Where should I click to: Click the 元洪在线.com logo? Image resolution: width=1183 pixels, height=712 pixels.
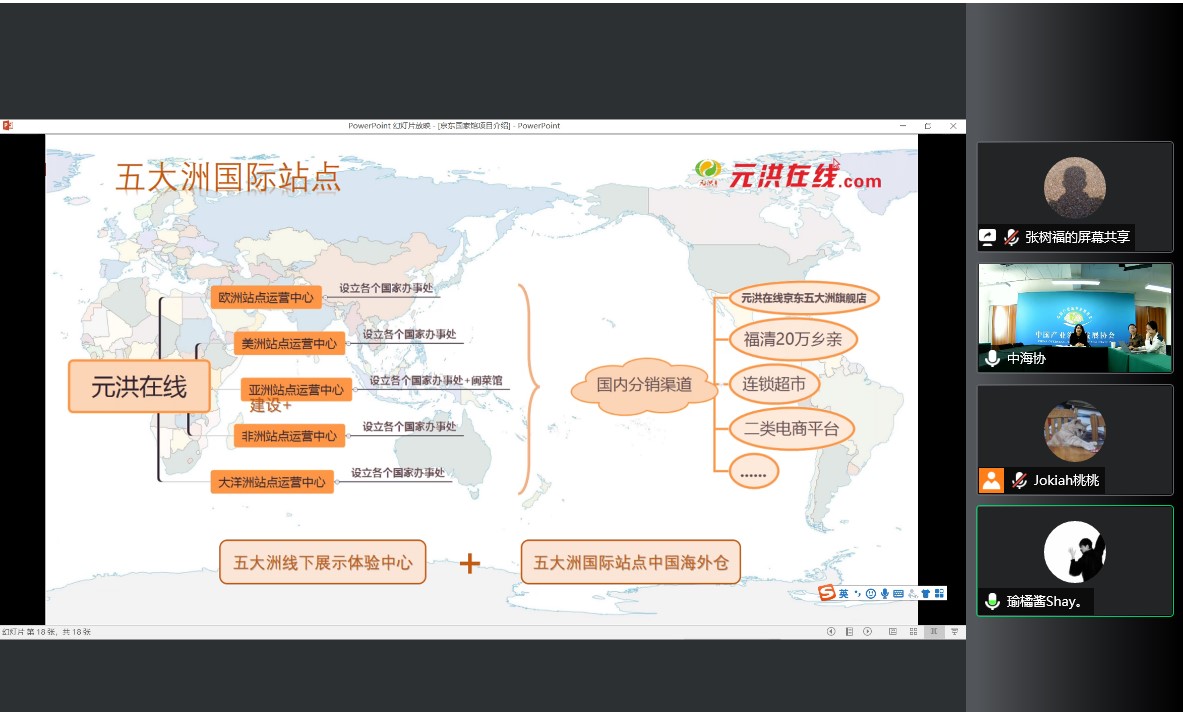(788, 175)
